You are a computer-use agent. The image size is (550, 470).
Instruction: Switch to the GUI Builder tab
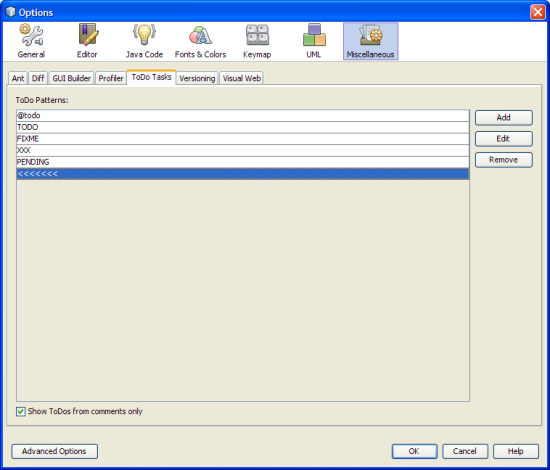point(72,78)
